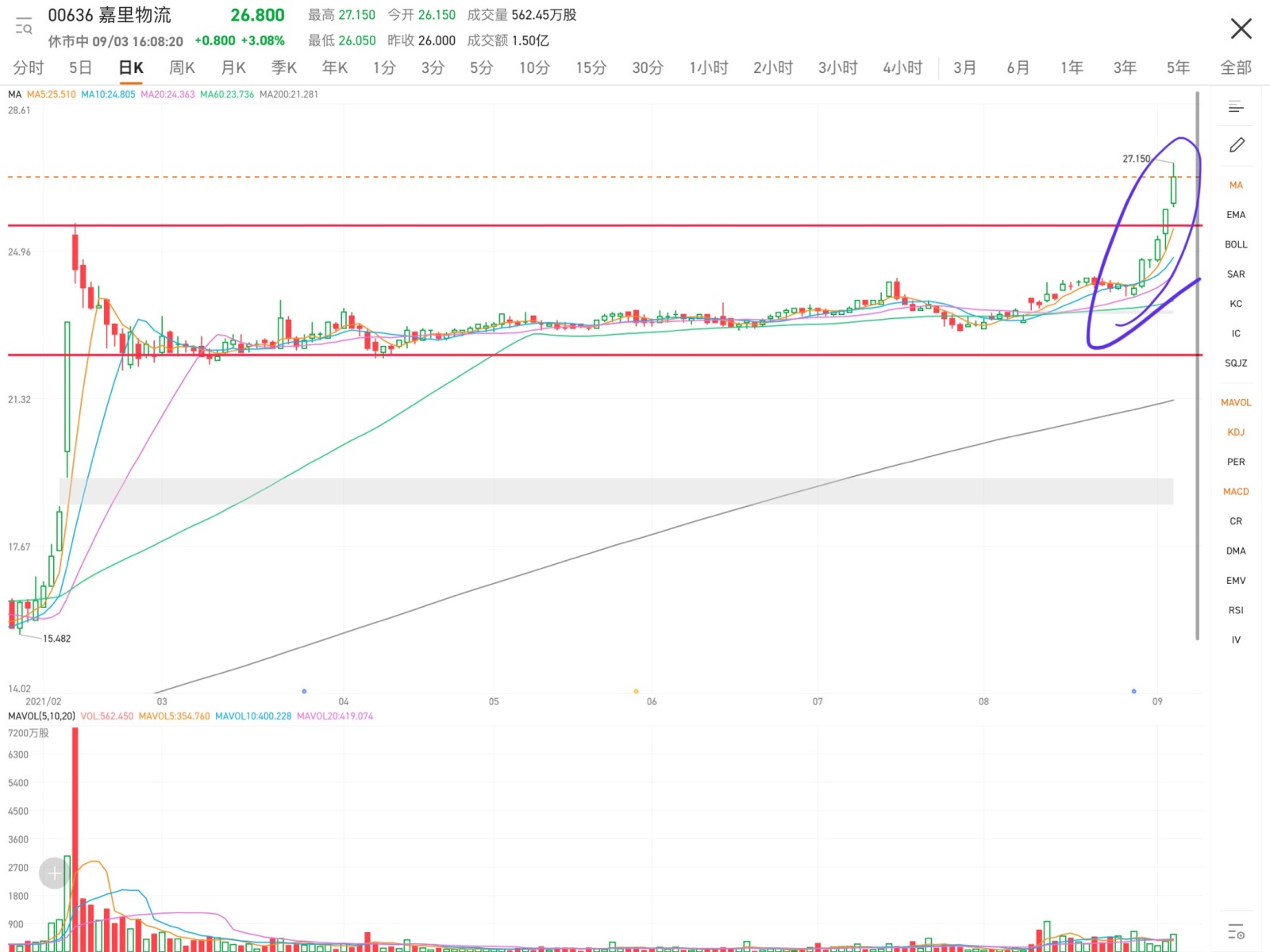This screenshot has height=952, width=1270.
Task: Select the 2小时 interval tab
Action: pos(773,67)
